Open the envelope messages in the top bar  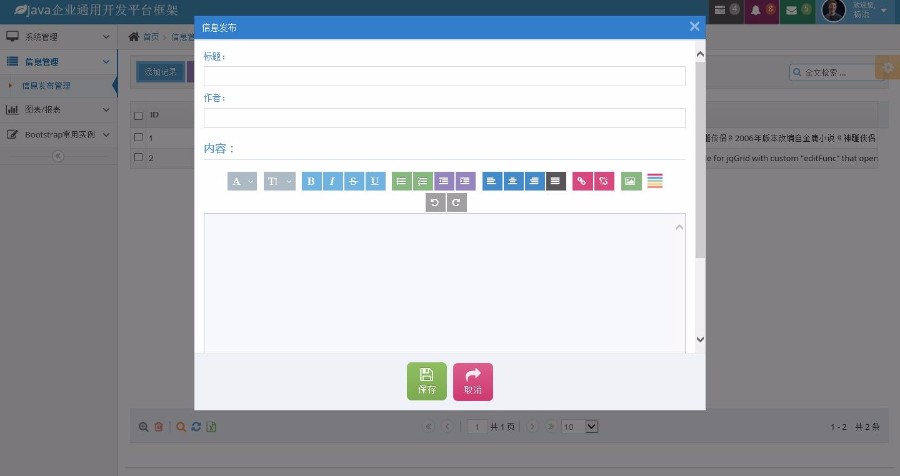[797, 10]
